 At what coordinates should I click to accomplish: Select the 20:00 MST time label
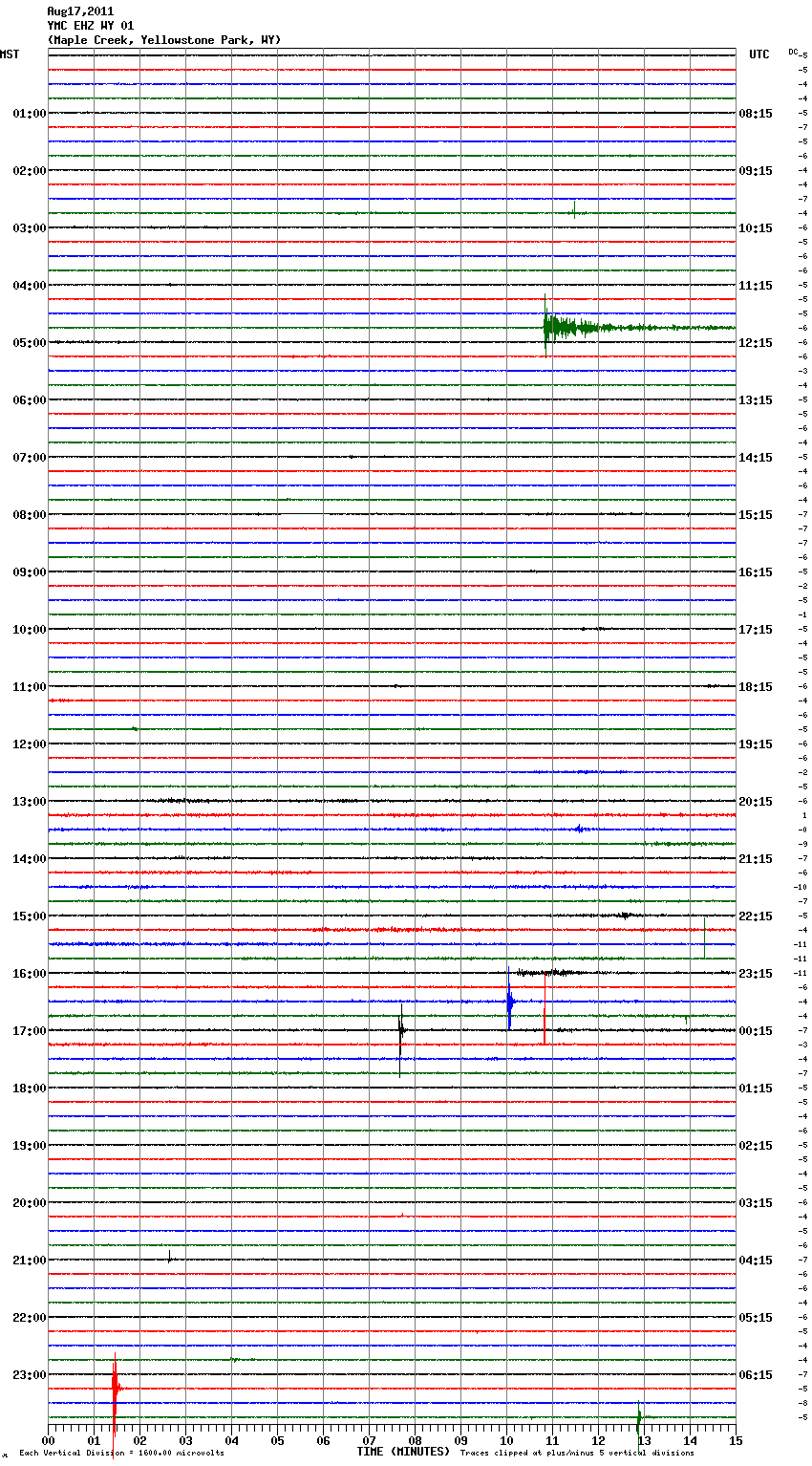(30, 1203)
